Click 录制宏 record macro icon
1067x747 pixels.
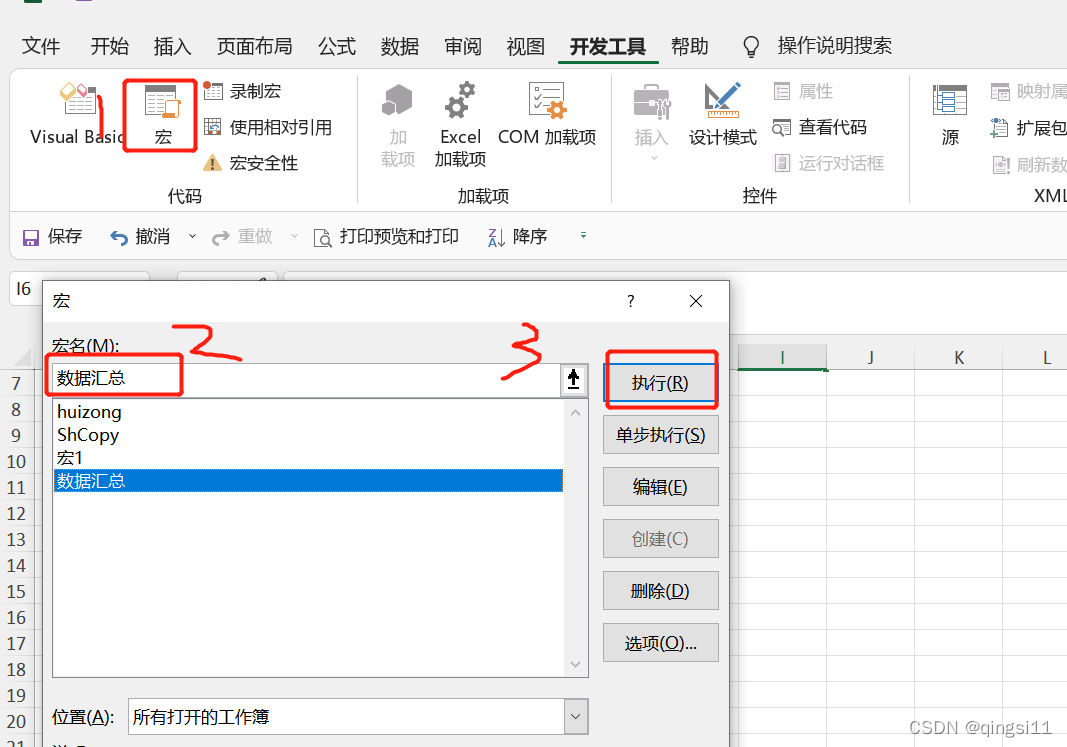tap(214, 90)
